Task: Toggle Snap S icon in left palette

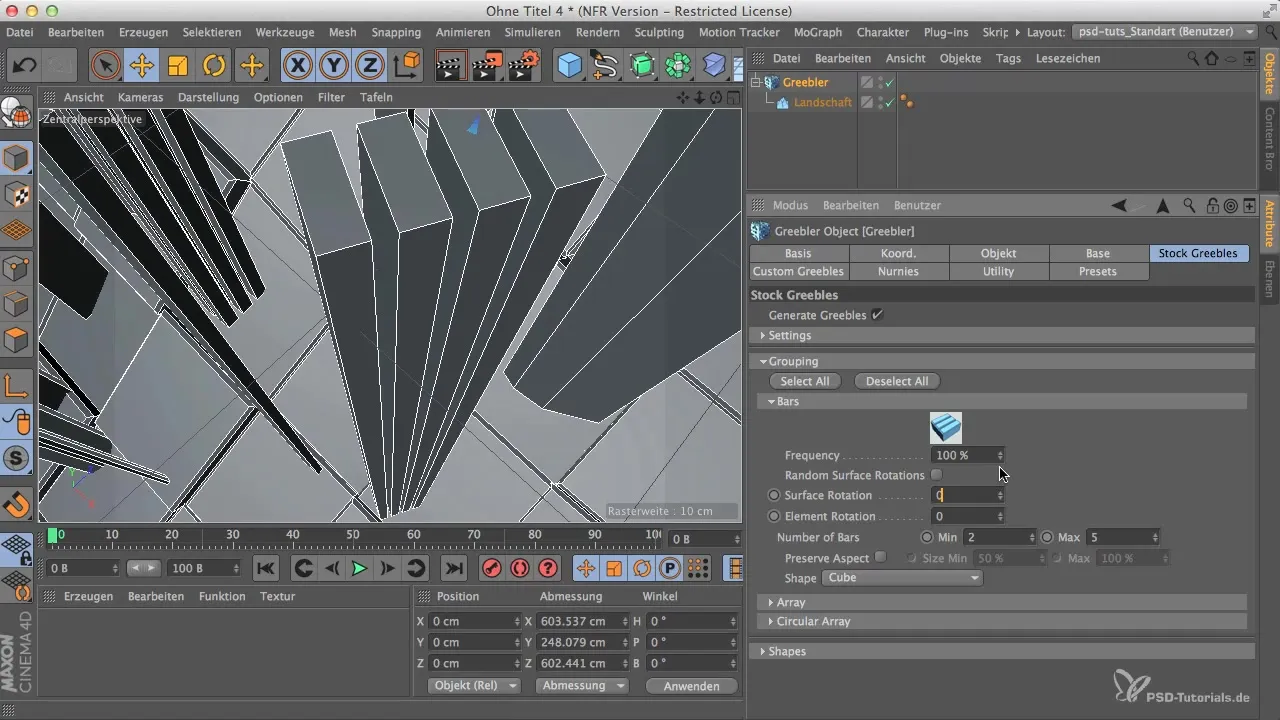Action: [x=18, y=458]
